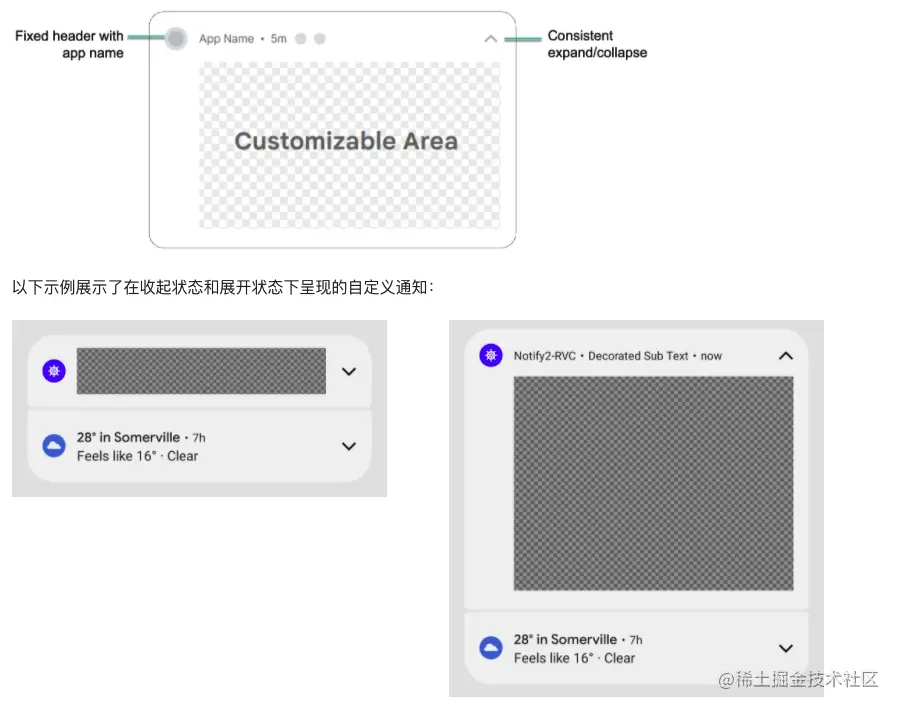Collapse the expanded Notify2-RVC notification

pos(786,356)
